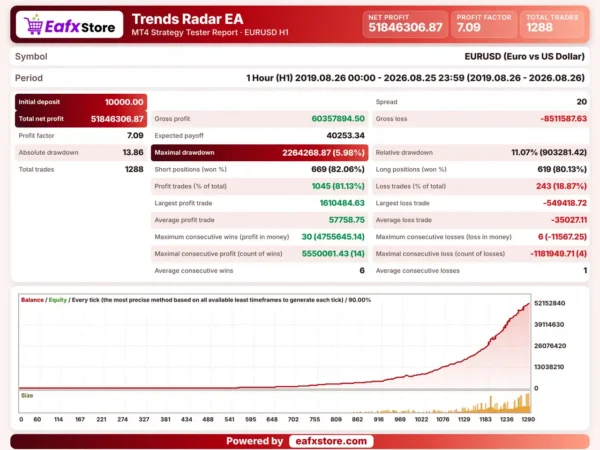Viewport: 600px width, 450px height.
Task: Click the Maximal consecutive profit 5550061.43 (14) value
Action: (333, 254)
